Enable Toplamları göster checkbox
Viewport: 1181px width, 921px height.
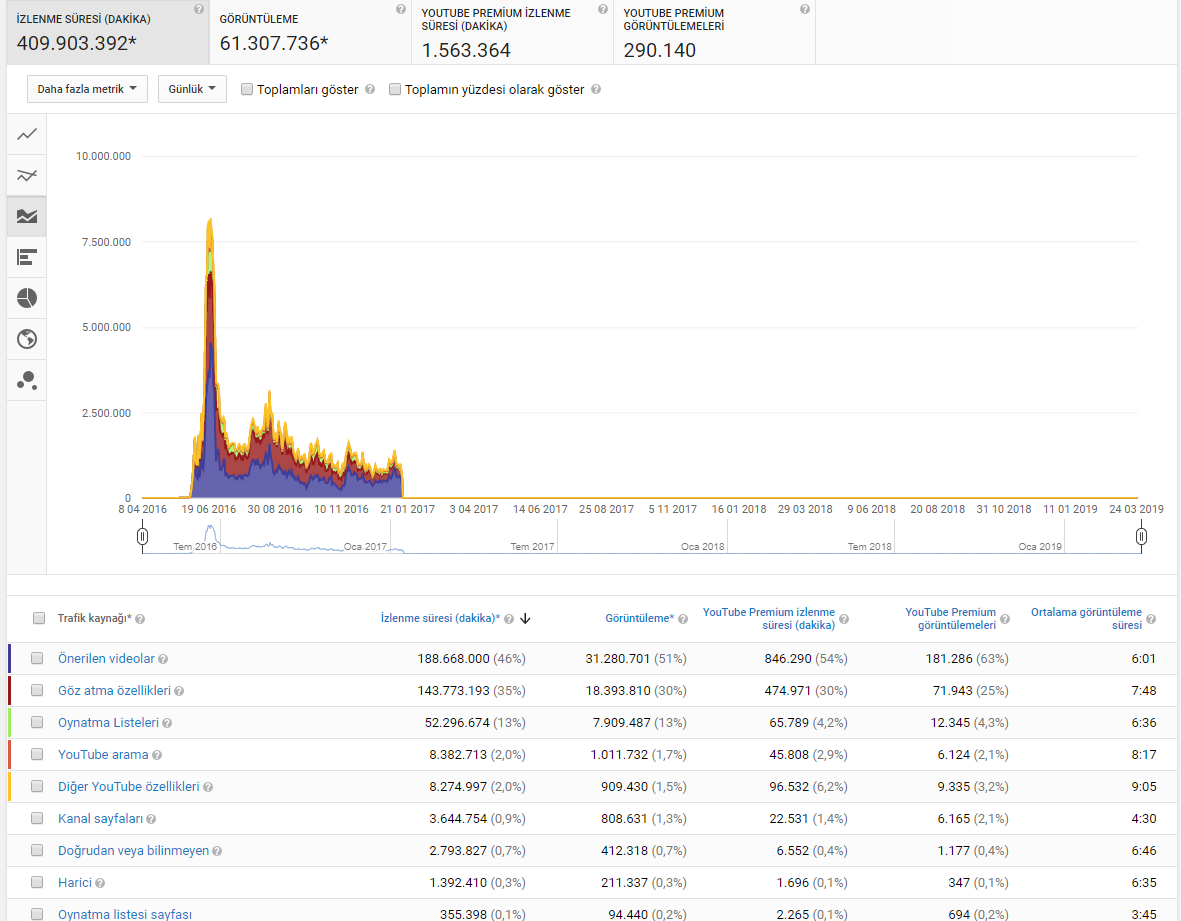(246, 89)
